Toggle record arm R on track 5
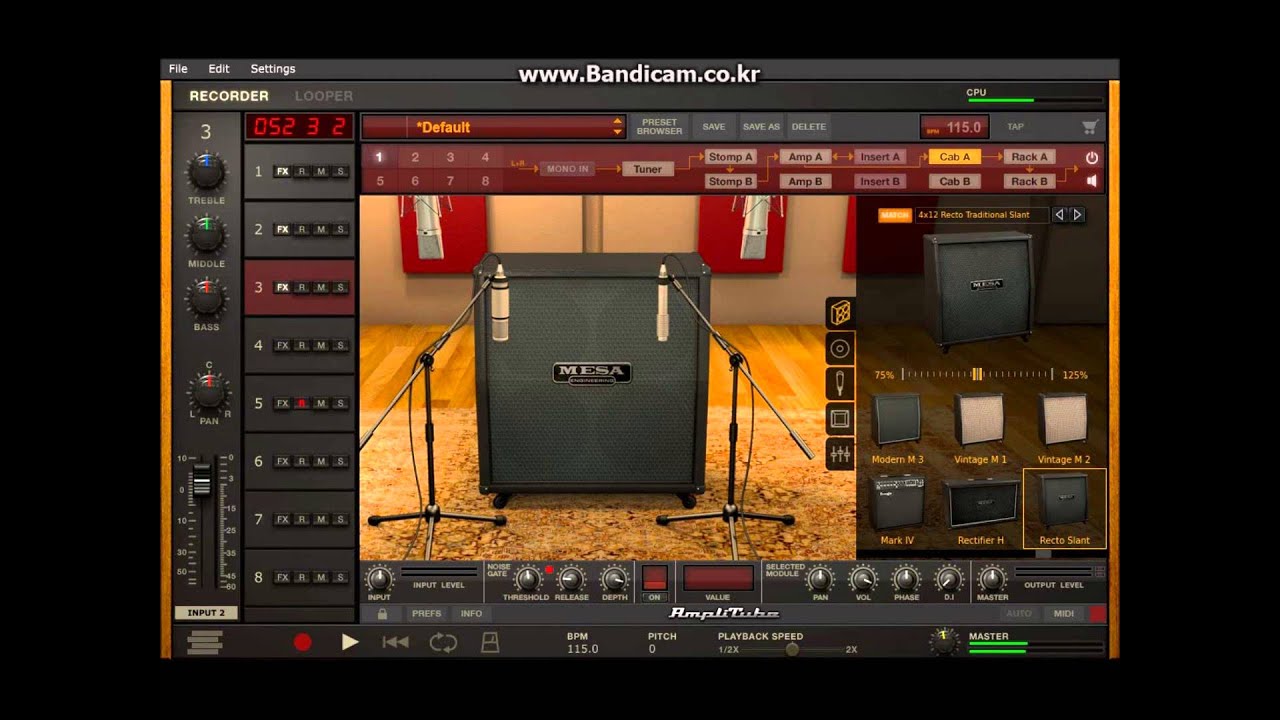This screenshot has width=1280, height=720. pyautogui.click(x=301, y=404)
